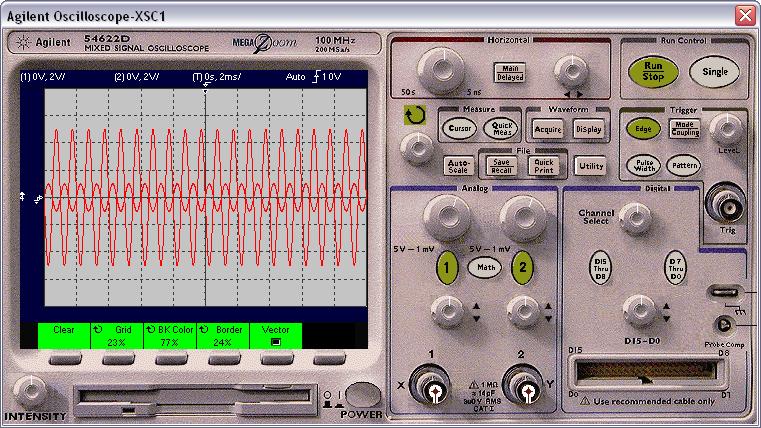The image size is (761, 428).
Task: Open the Save Recall menu
Action: point(501,166)
